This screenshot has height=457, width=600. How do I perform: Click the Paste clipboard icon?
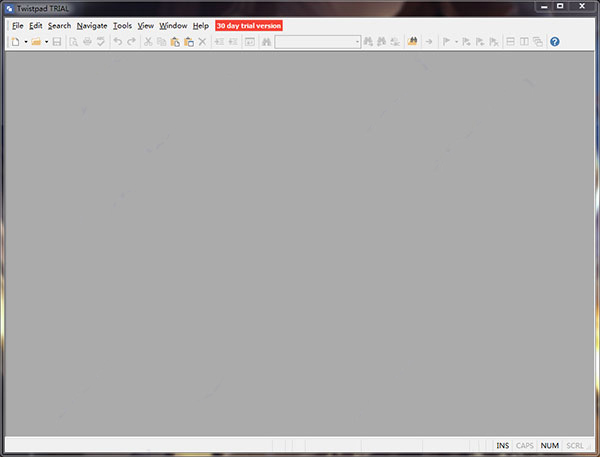click(x=175, y=42)
